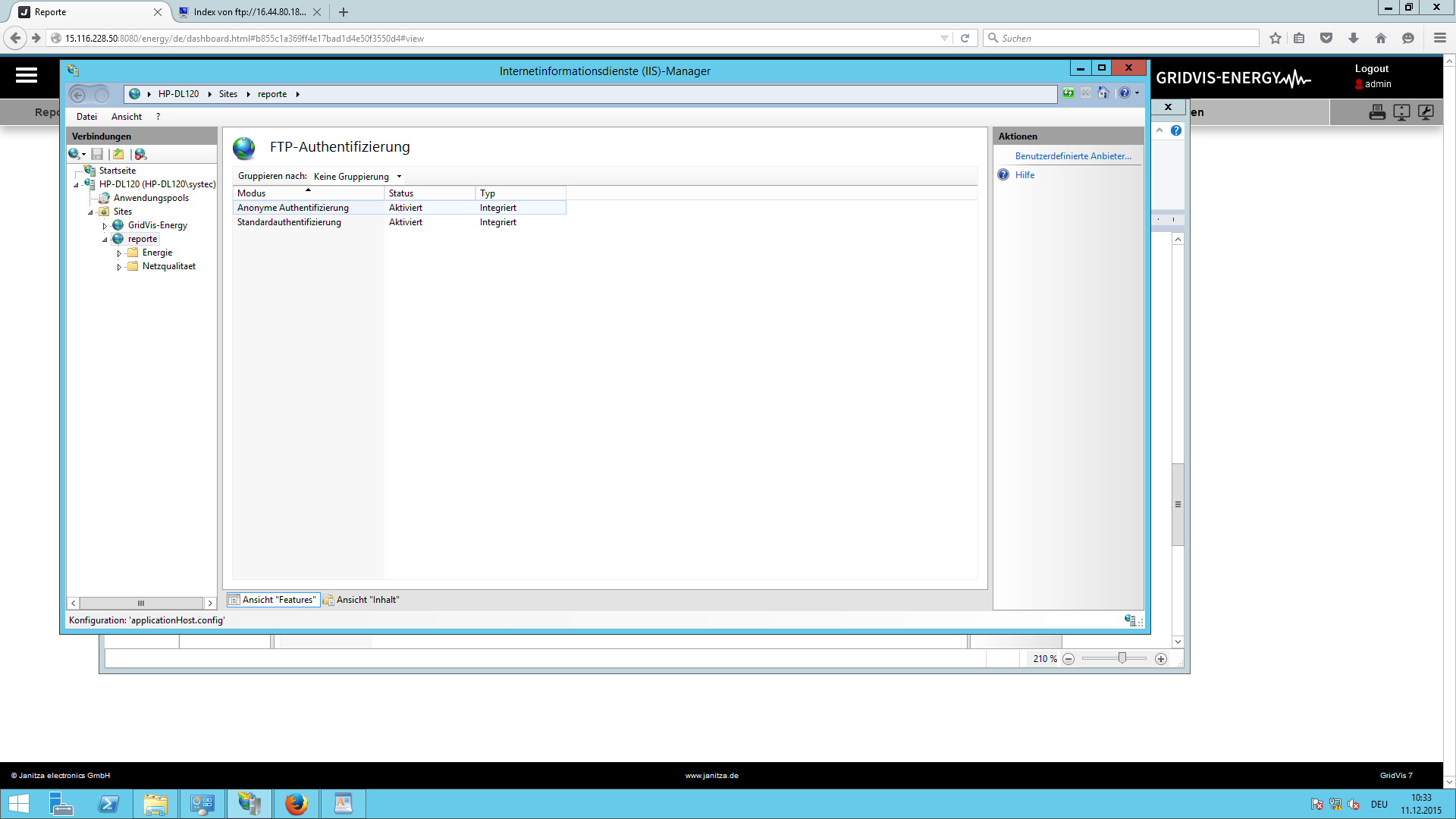Click the IIS home icon in toolbar

point(1103,93)
